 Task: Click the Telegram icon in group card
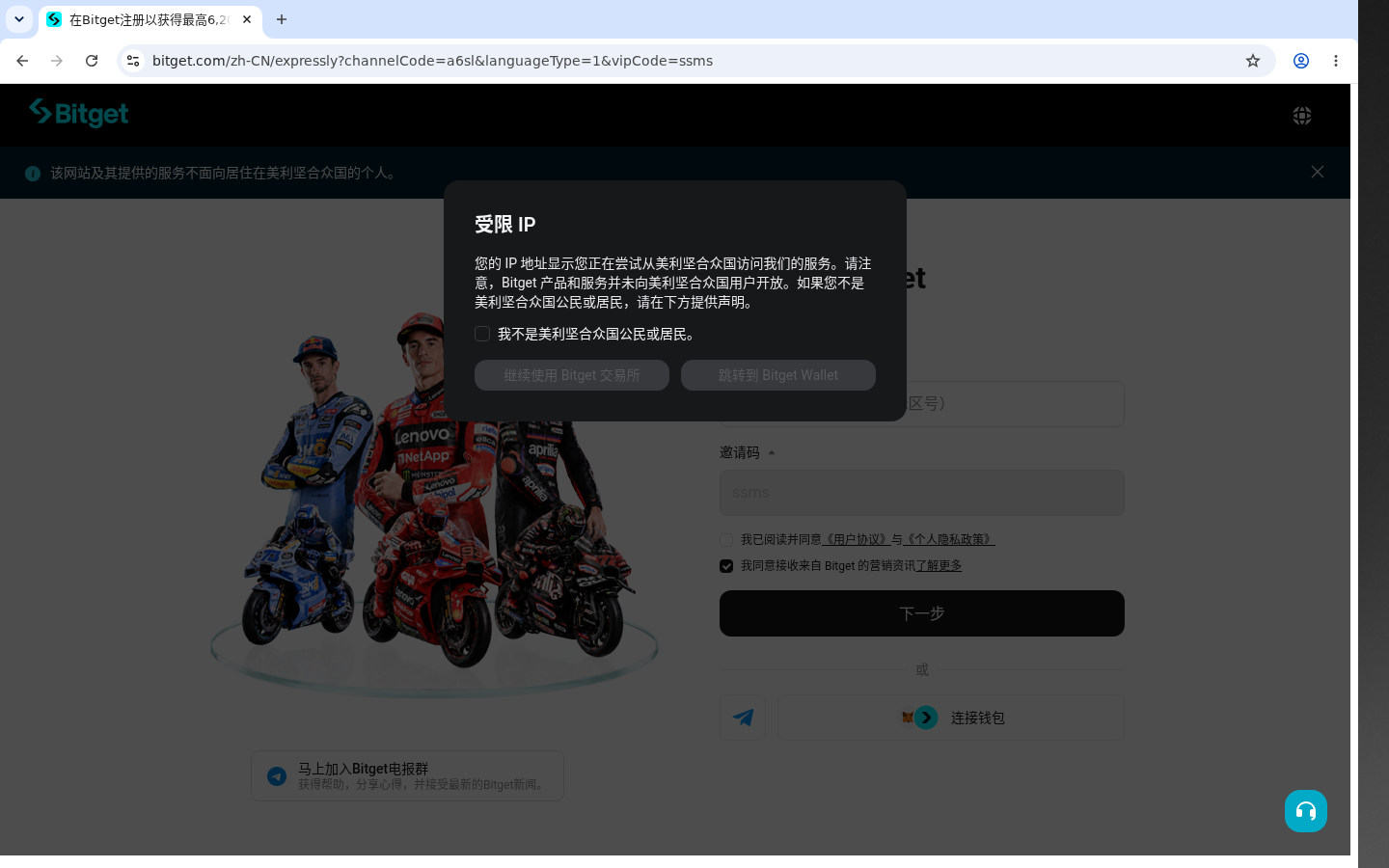pos(277,776)
